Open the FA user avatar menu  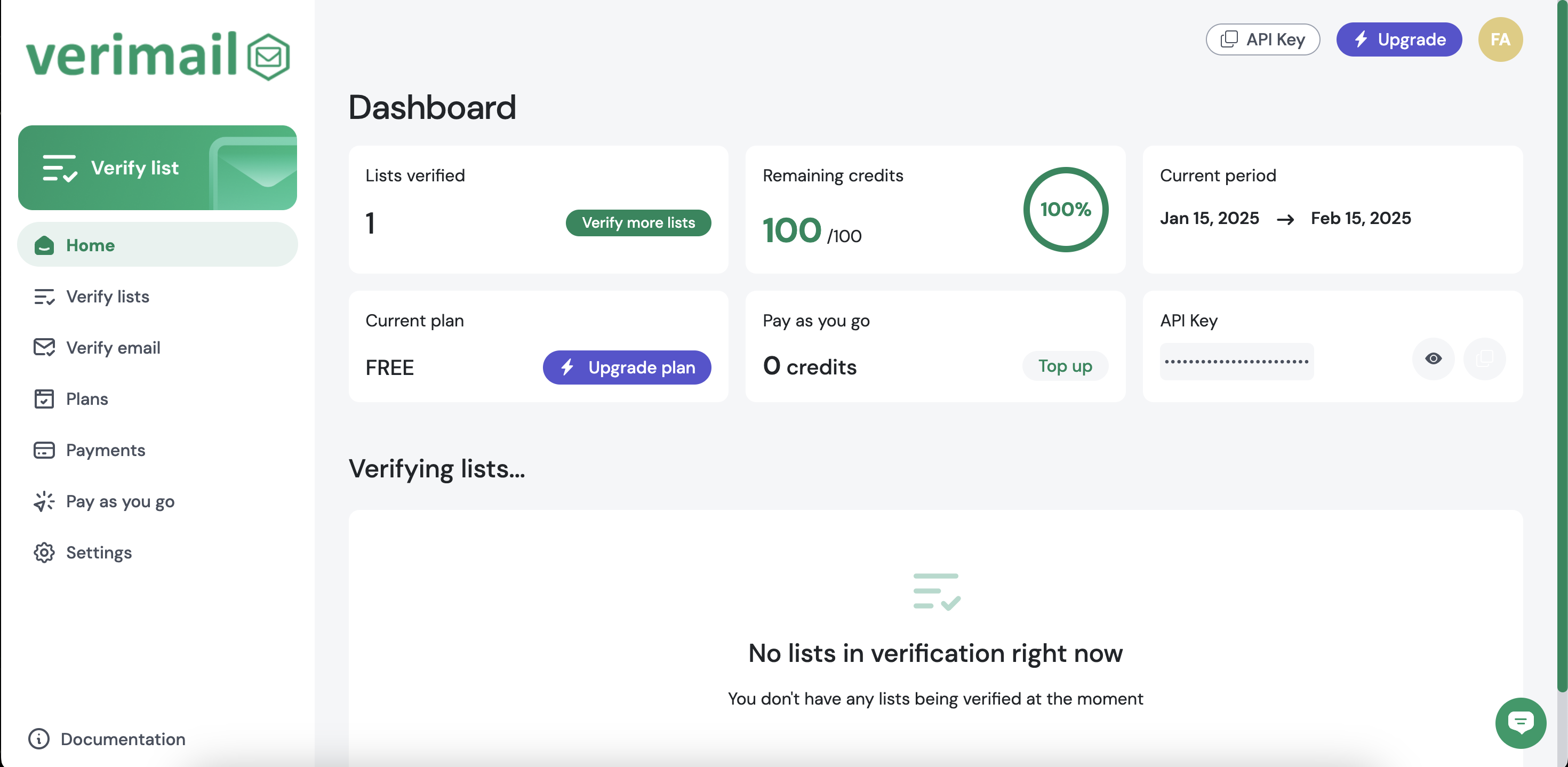pos(1500,39)
